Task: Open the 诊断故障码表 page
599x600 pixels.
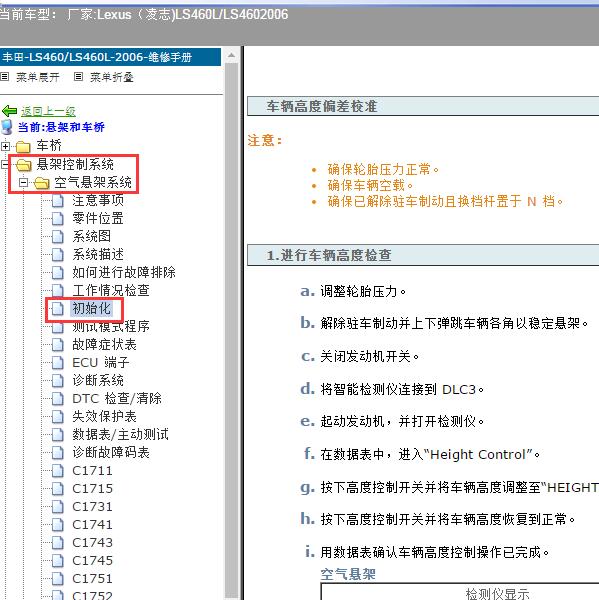Action: tap(111, 452)
